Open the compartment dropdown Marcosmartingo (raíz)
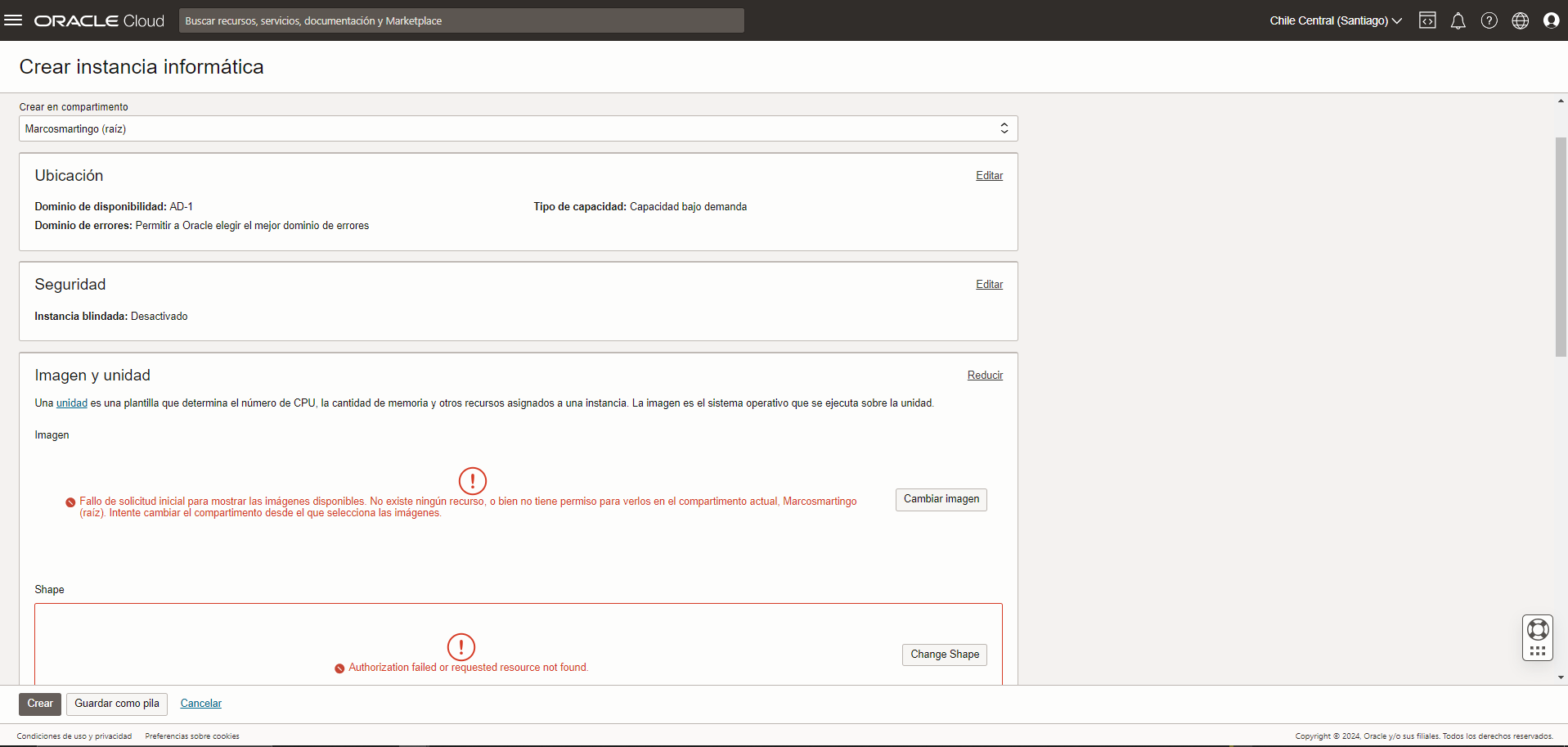This screenshot has width=1568, height=747. pos(518,128)
